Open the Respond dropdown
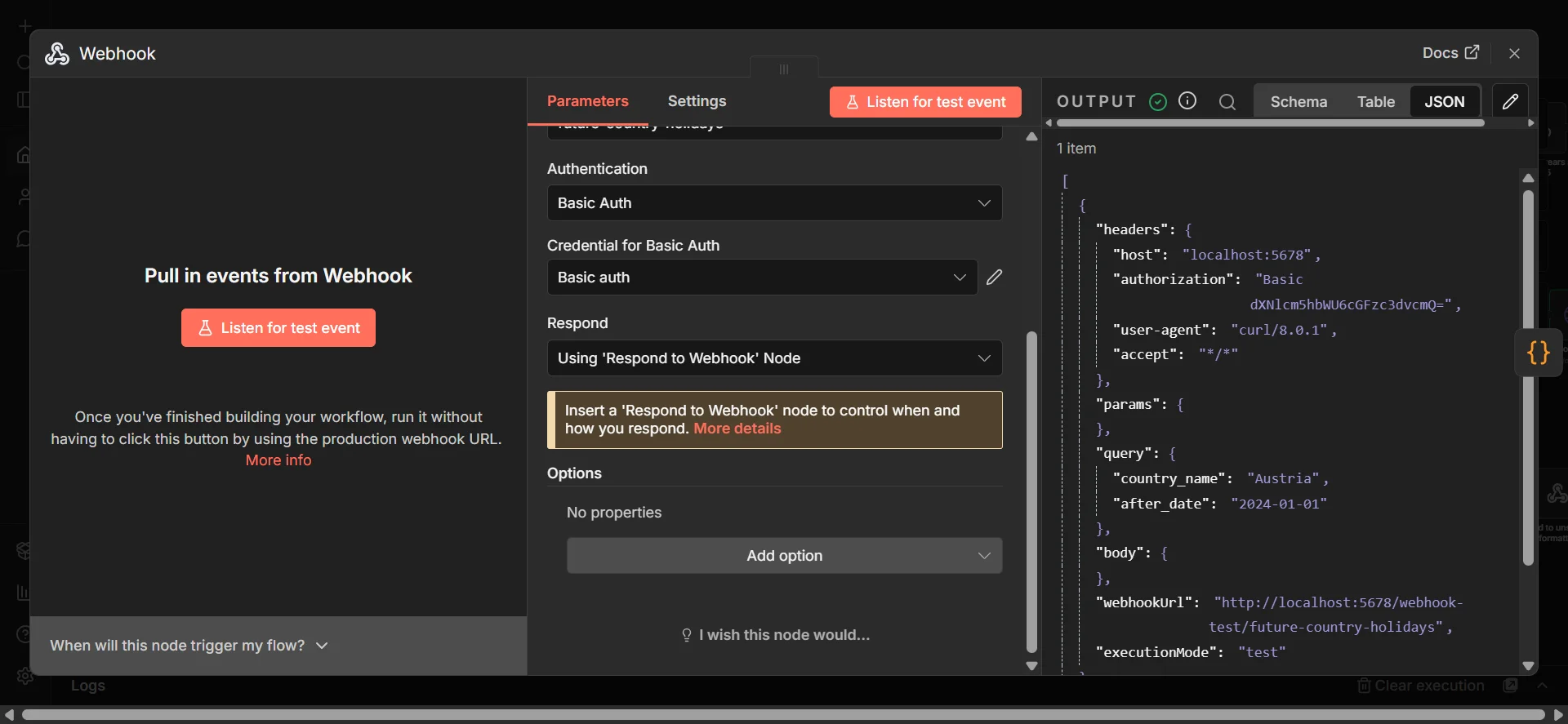Image resolution: width=1568 pixels, height=724 pixels. pos(774,358)
